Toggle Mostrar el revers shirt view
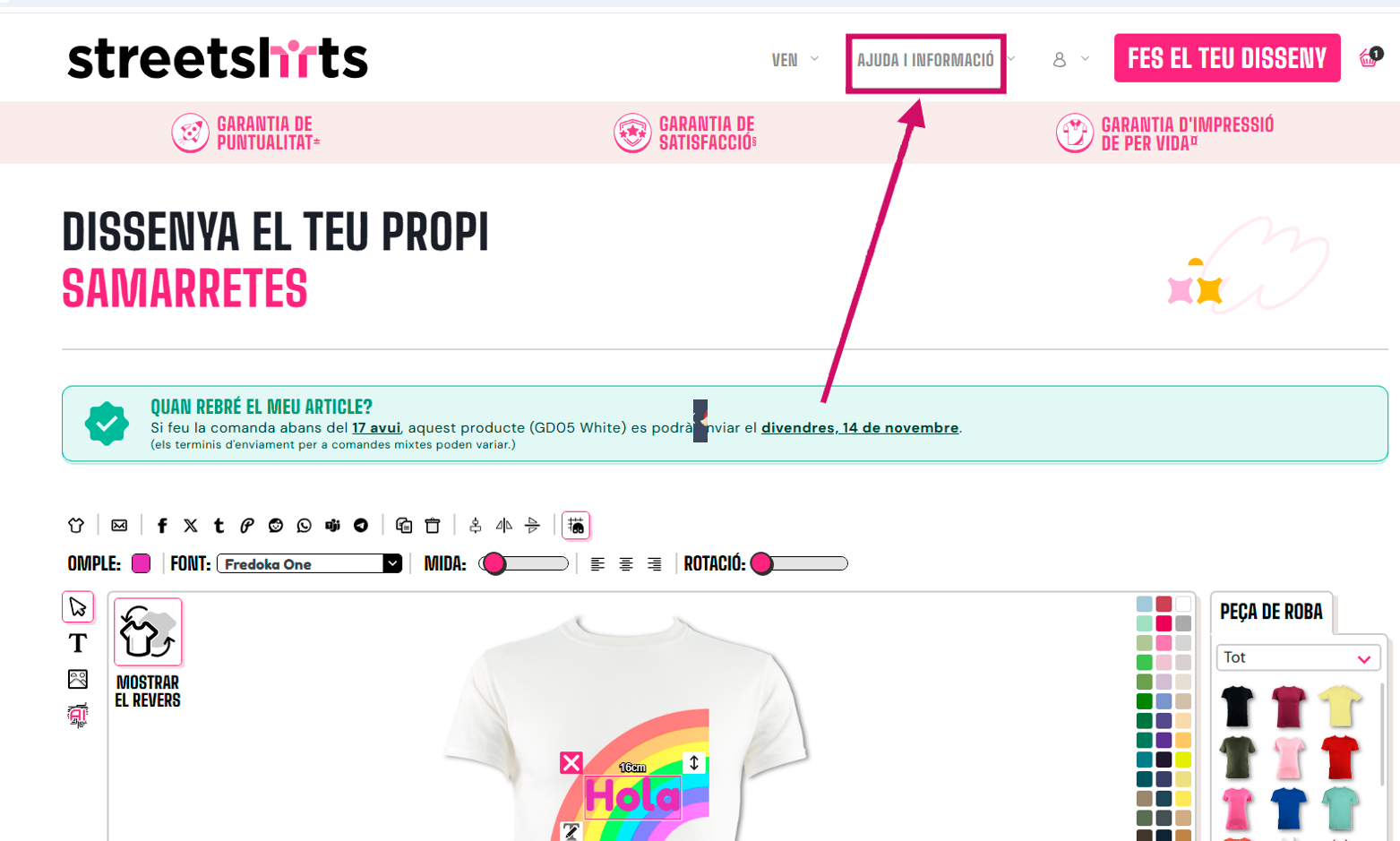Screen dimensions: 1400x841 click(x=148, y=654)
